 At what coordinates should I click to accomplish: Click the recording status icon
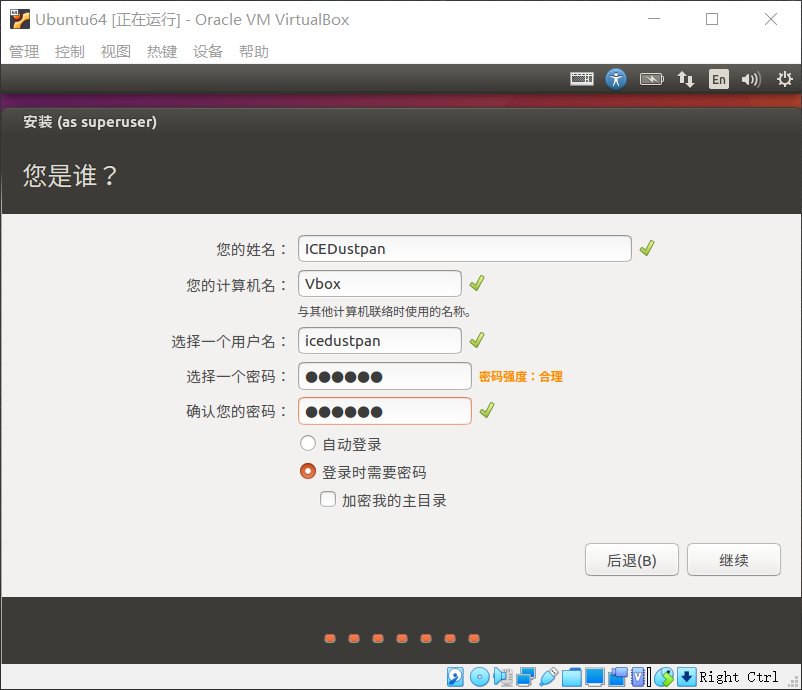pos(618,677)
